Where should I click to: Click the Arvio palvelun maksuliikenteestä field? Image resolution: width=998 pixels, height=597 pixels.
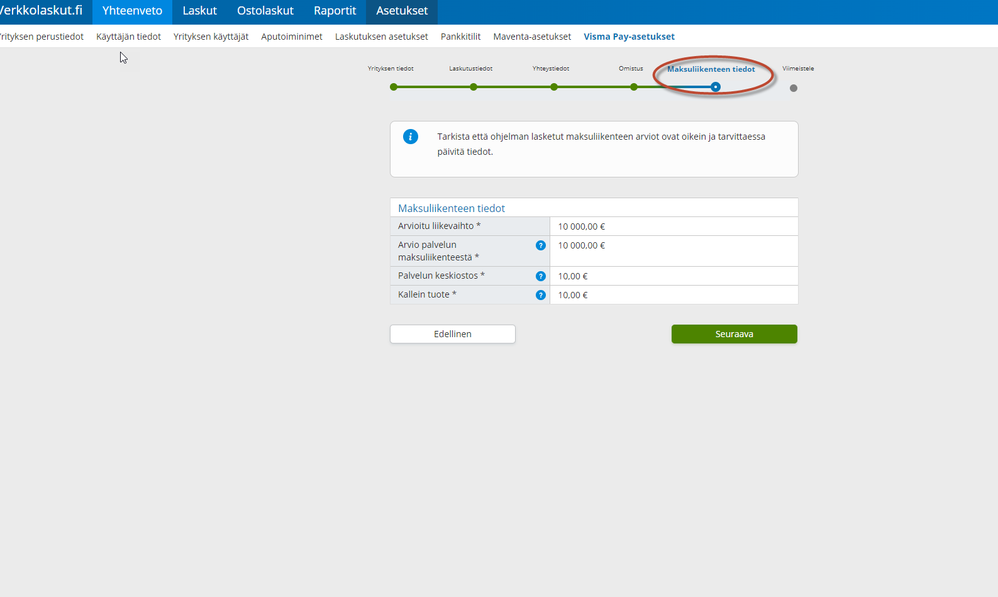point(673,251)
